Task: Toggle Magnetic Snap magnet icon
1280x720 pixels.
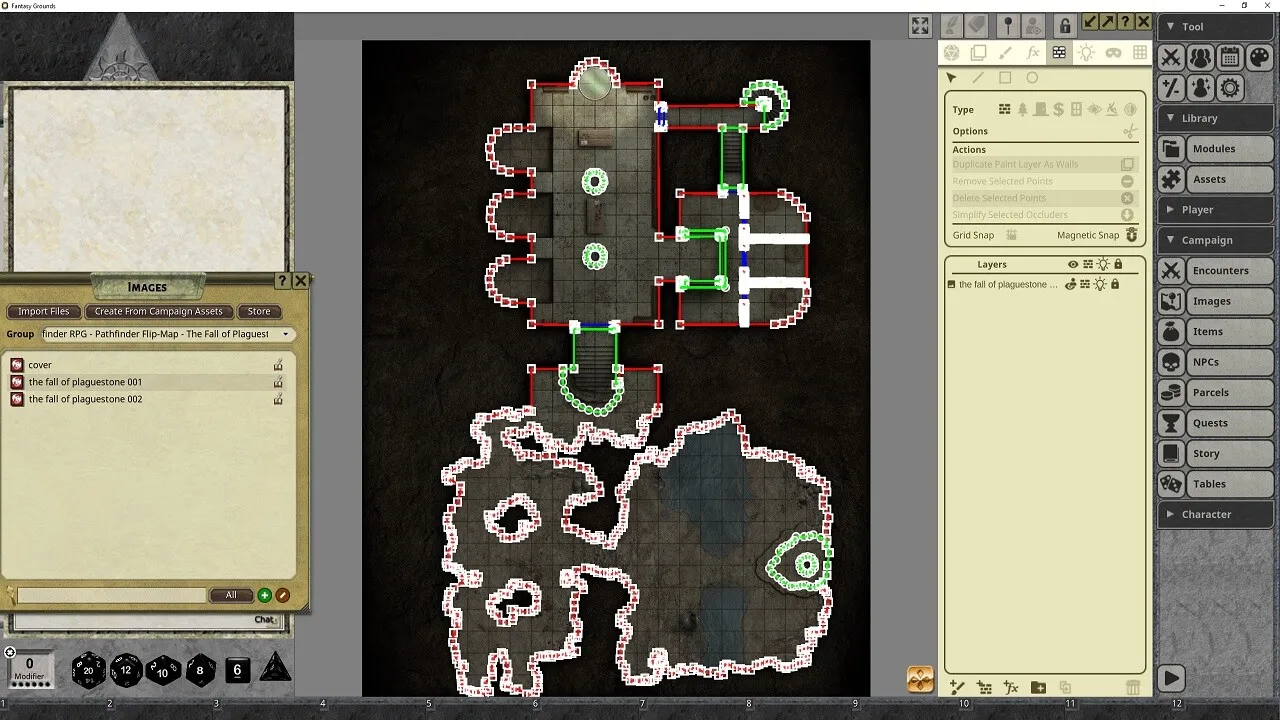Action: [x=1132, y=235]
